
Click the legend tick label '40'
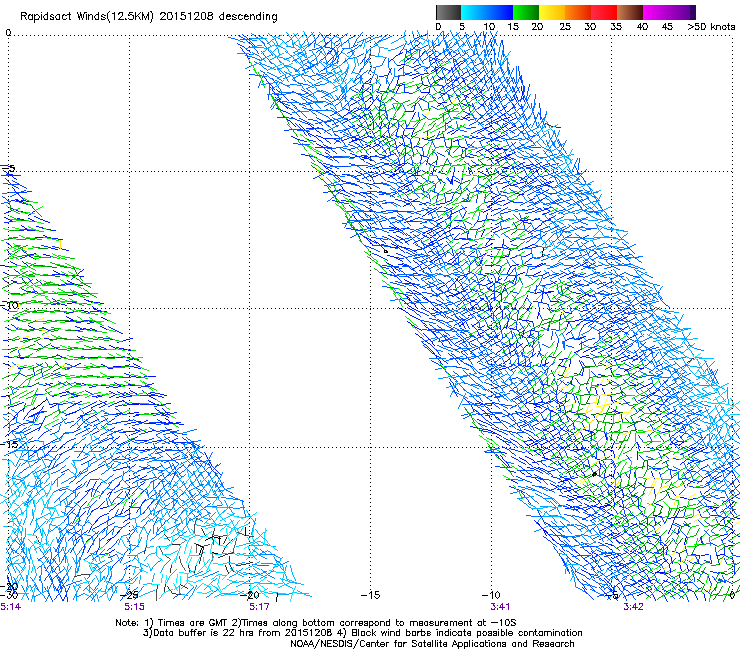(x=642, y=27)
